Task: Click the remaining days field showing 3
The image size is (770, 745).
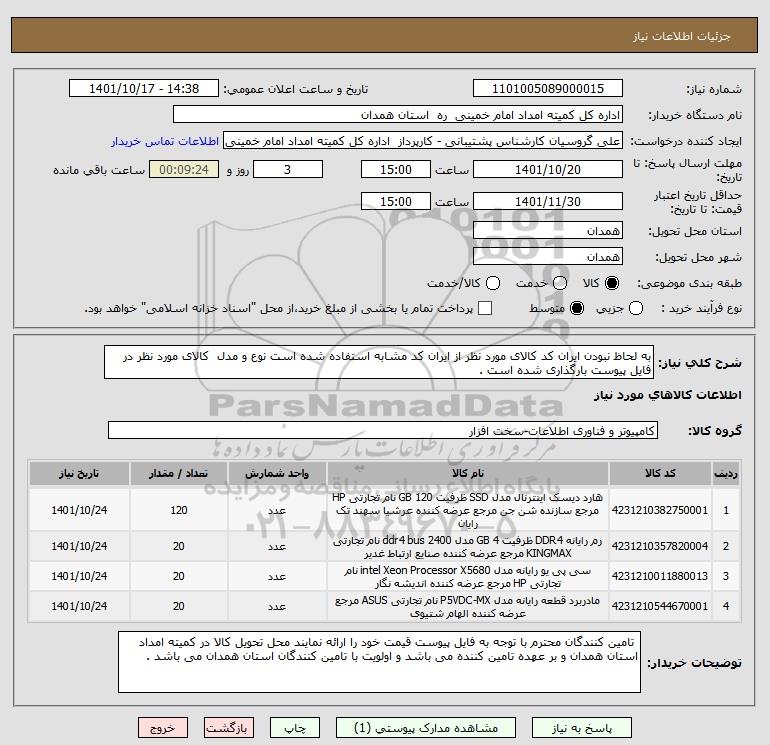Action: click(x=288, y=169)
